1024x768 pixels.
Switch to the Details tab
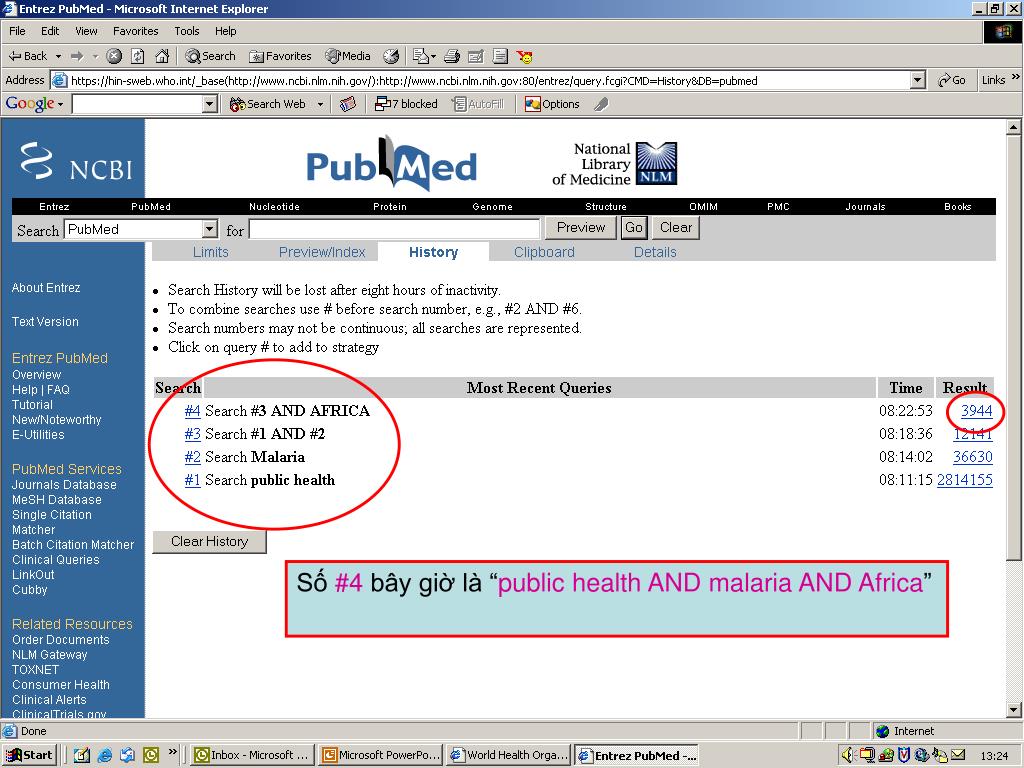click(x=655, y=252)
